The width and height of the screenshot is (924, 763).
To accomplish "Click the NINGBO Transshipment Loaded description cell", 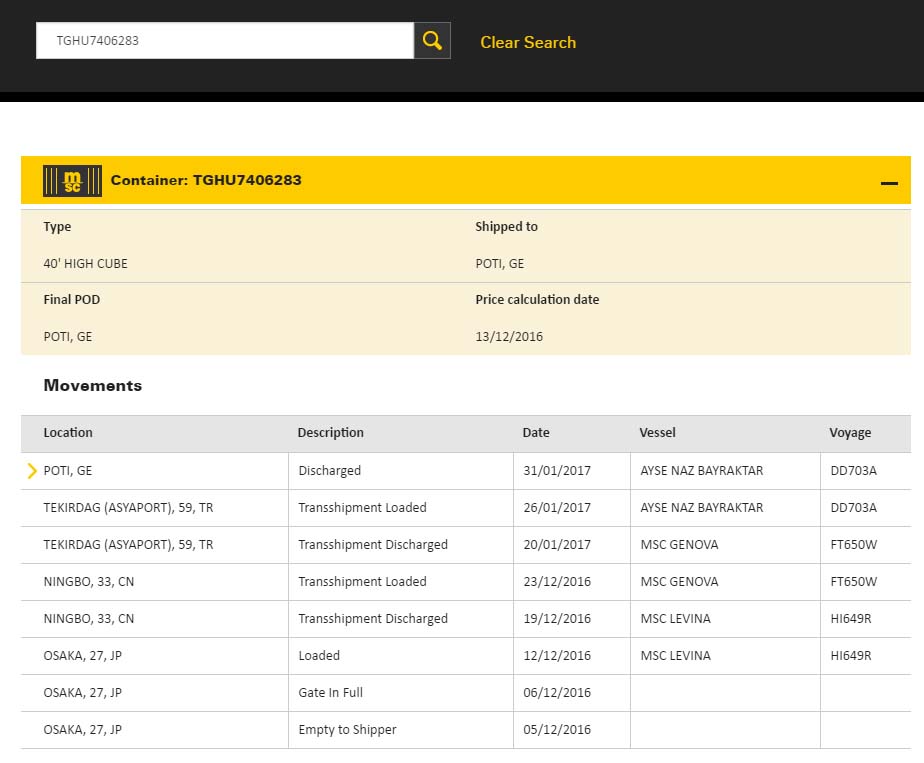I will (x=362, y=582).
